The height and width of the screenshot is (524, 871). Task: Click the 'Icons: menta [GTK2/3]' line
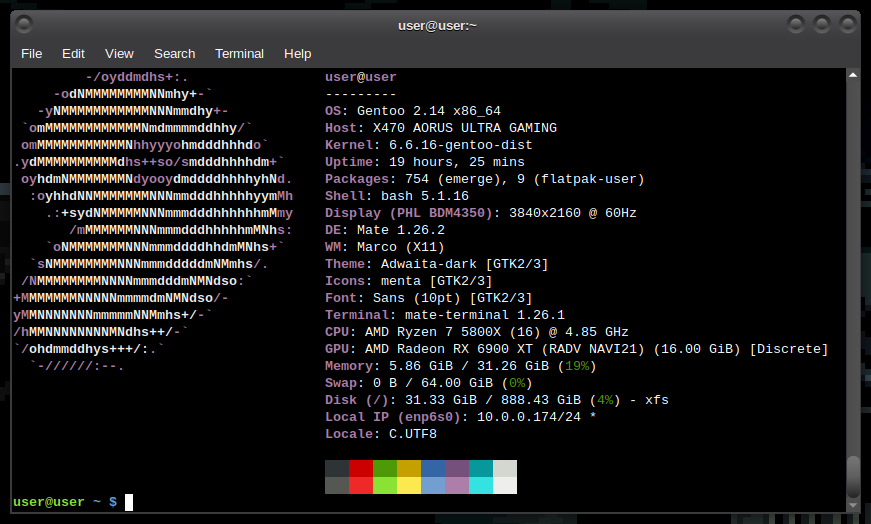[x=408, y=281]
